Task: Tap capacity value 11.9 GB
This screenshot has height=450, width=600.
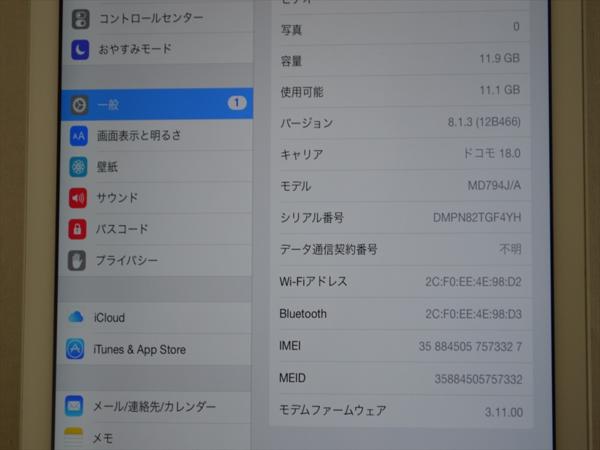Action: tap(499, 58)
